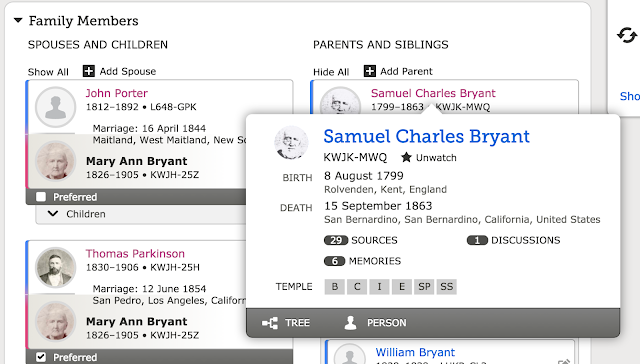Viewport: 640px width, 364px height.
Task: Click Thomas Parkinson's portrait photo
Action: point(55,268)
